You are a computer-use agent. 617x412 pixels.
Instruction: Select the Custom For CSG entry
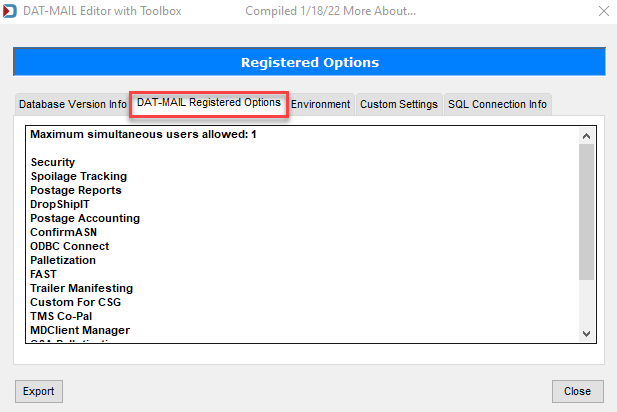point(76,302)
